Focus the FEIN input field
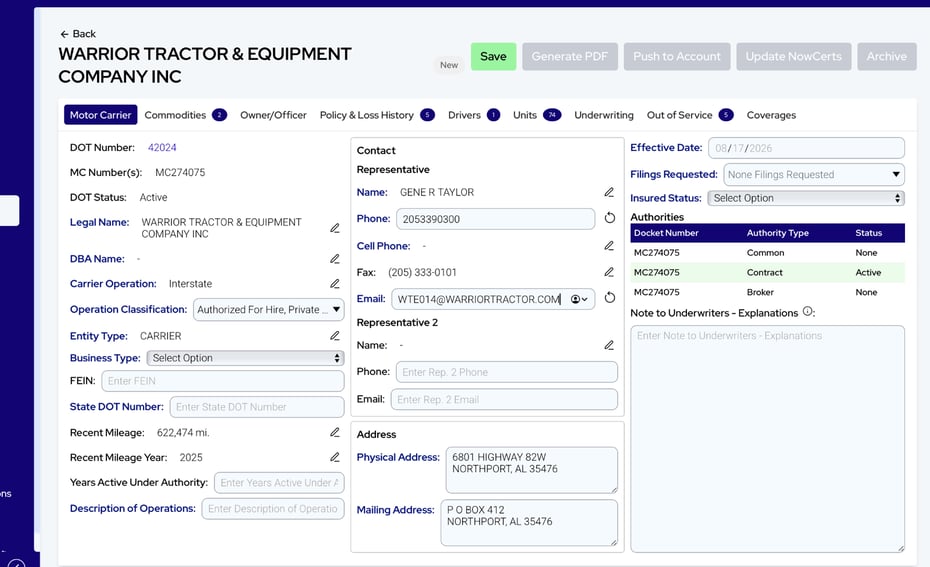 223,381
